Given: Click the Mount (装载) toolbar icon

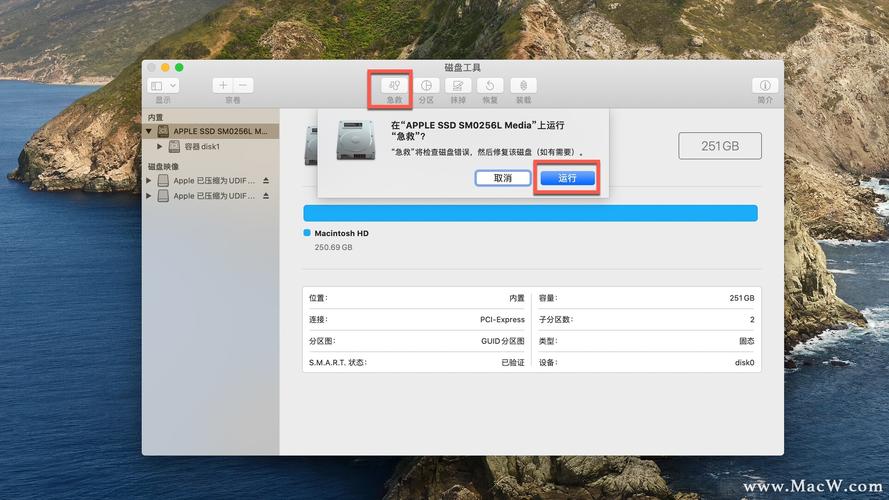Looking at the screenshot, I should (x=523, y=86).
